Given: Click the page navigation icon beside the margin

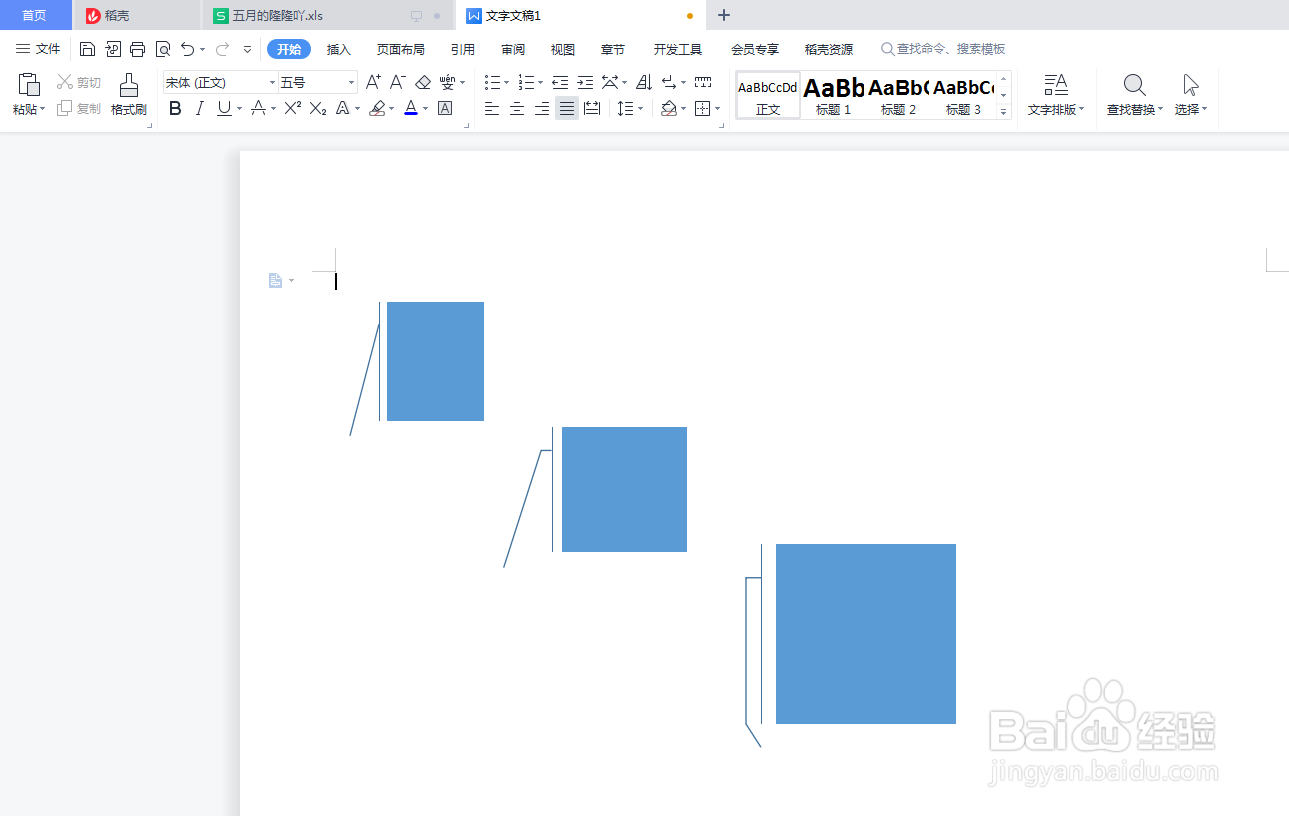Looking at the screenshot, I should click(x=276, y=281).
